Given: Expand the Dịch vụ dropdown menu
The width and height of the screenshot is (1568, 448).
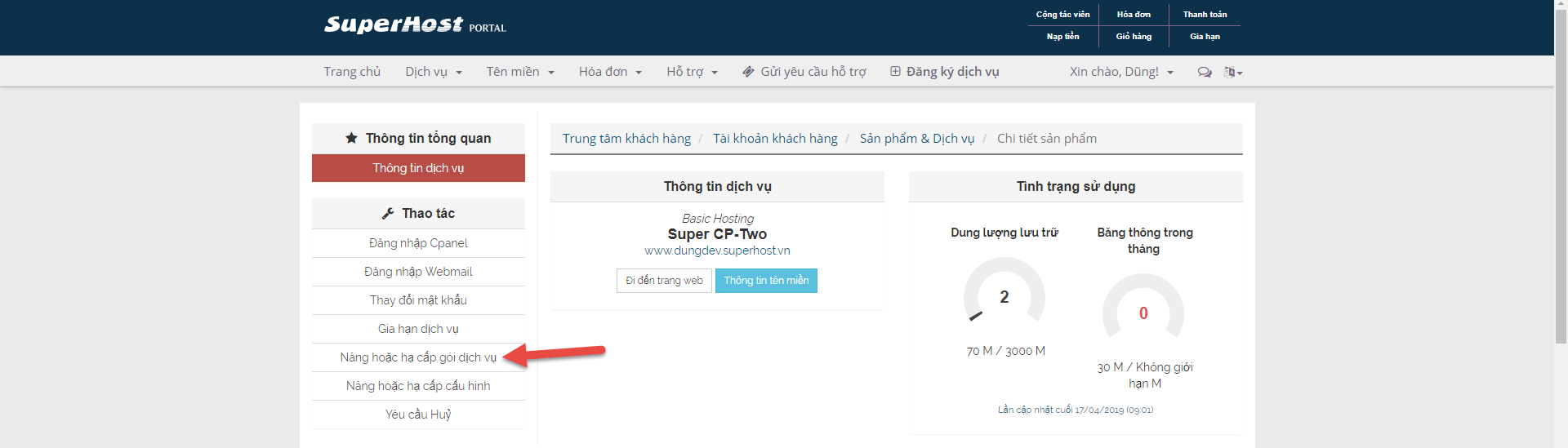Looking at the screenshot, I should (434, 72).
